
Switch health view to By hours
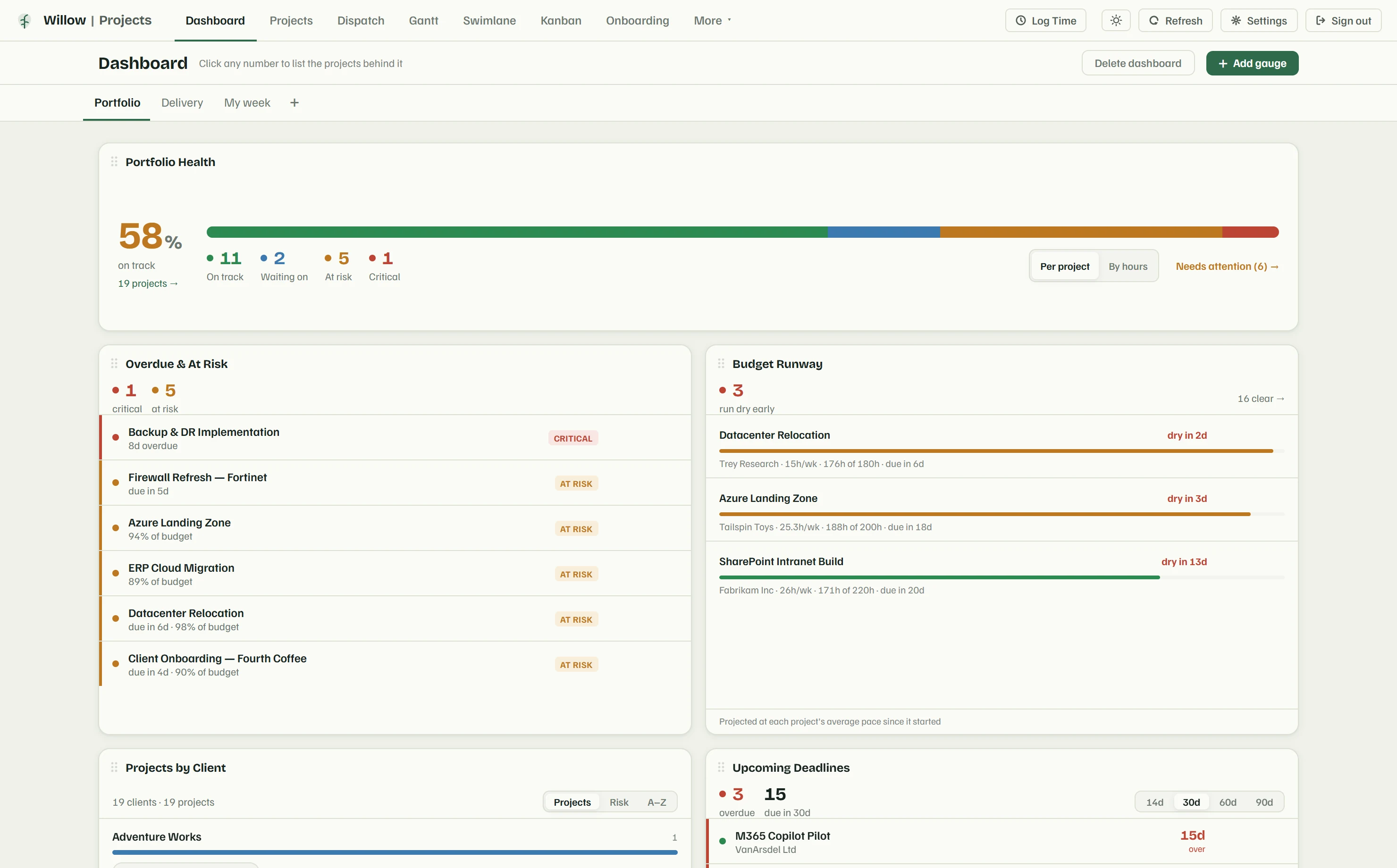[1128, 267]
